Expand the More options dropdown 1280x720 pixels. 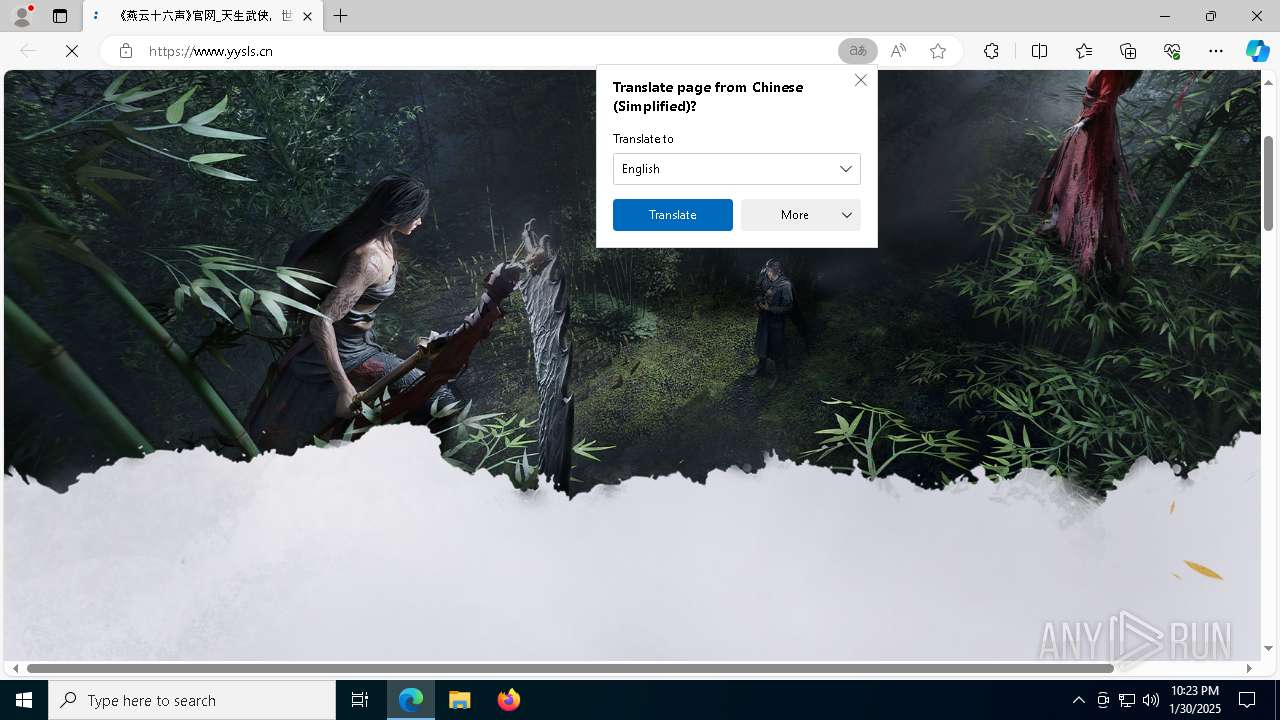click(801, 215)
